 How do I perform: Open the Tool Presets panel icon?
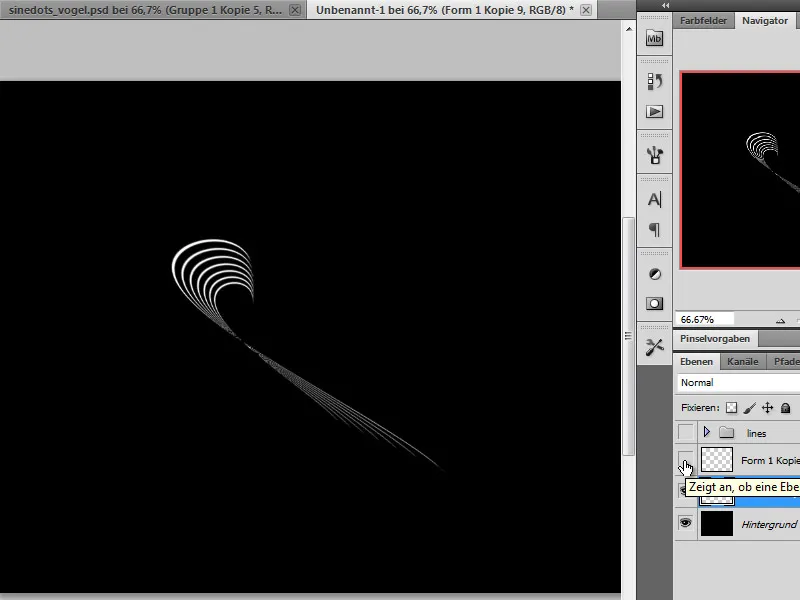click(x=655, y=347)
